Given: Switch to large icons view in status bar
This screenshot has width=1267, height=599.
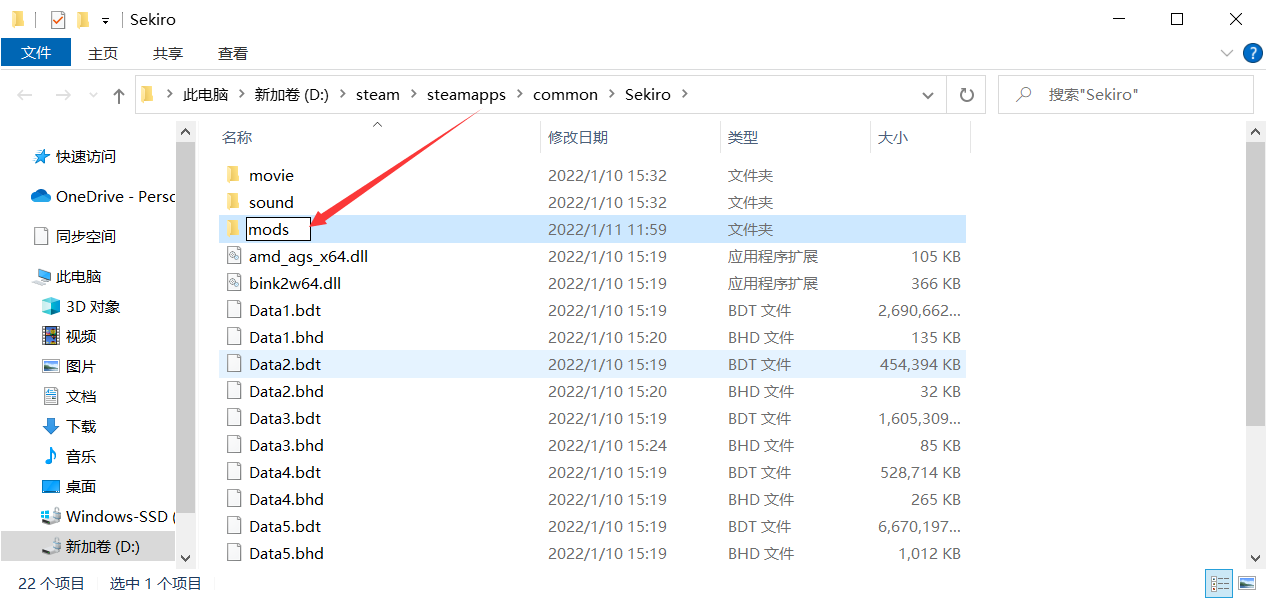Looking at the screenshot, I should click(1246, 583).
